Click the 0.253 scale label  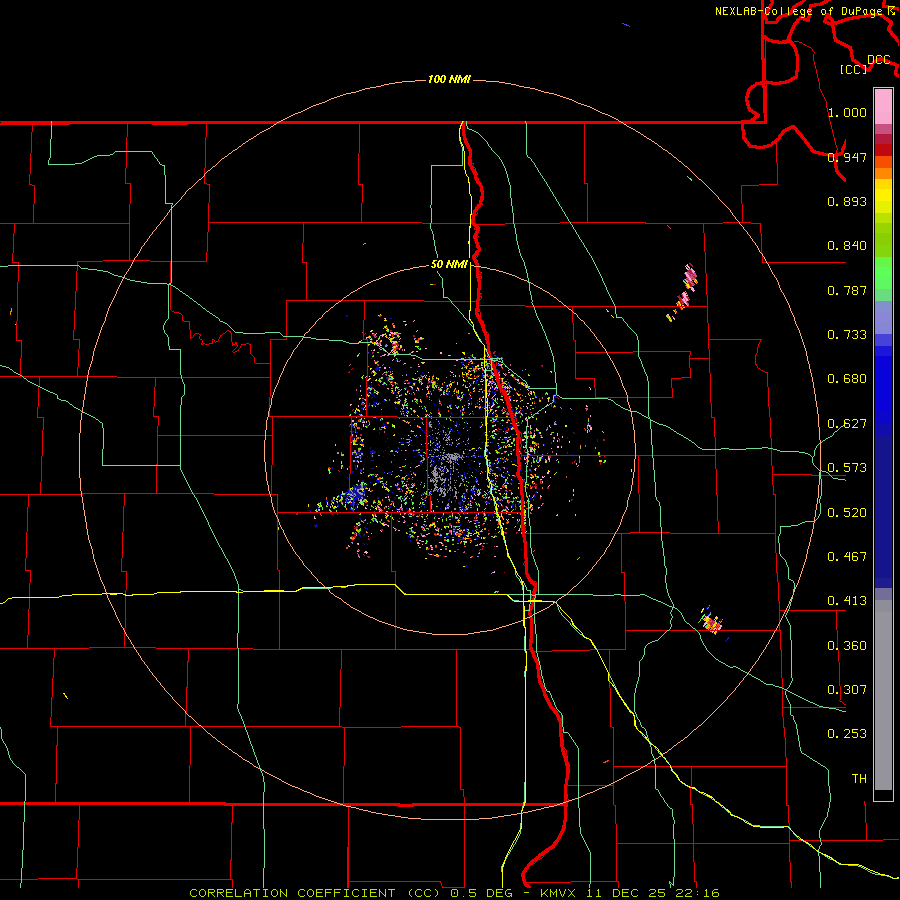click(847, 734)
